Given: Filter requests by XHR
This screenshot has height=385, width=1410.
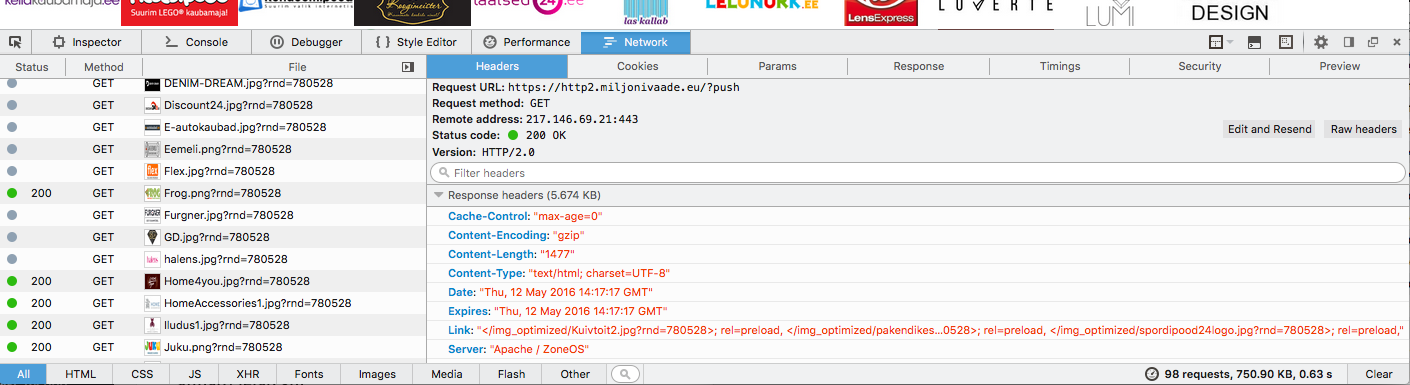Looking at the screenshot, I should point(248,374).
